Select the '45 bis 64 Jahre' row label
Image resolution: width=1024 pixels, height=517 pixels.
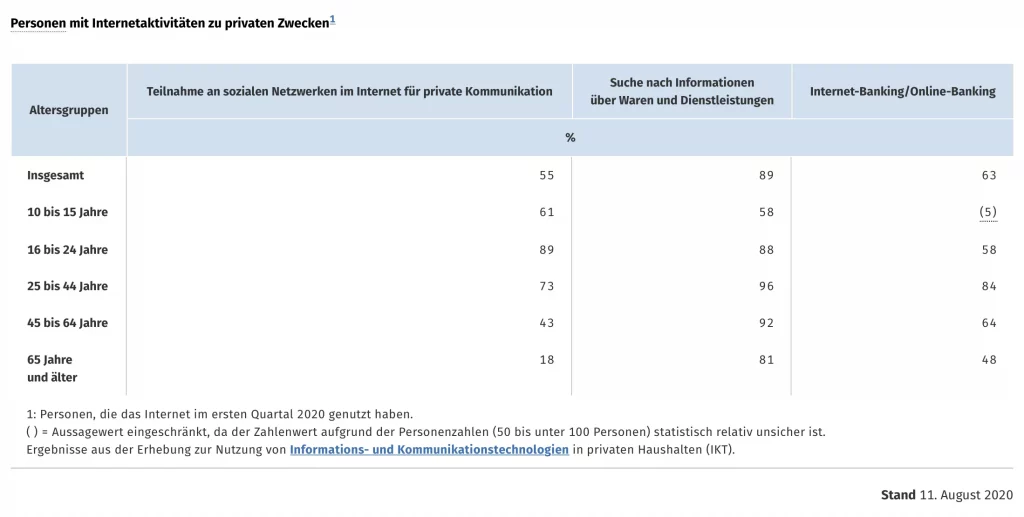coord(67,323)
